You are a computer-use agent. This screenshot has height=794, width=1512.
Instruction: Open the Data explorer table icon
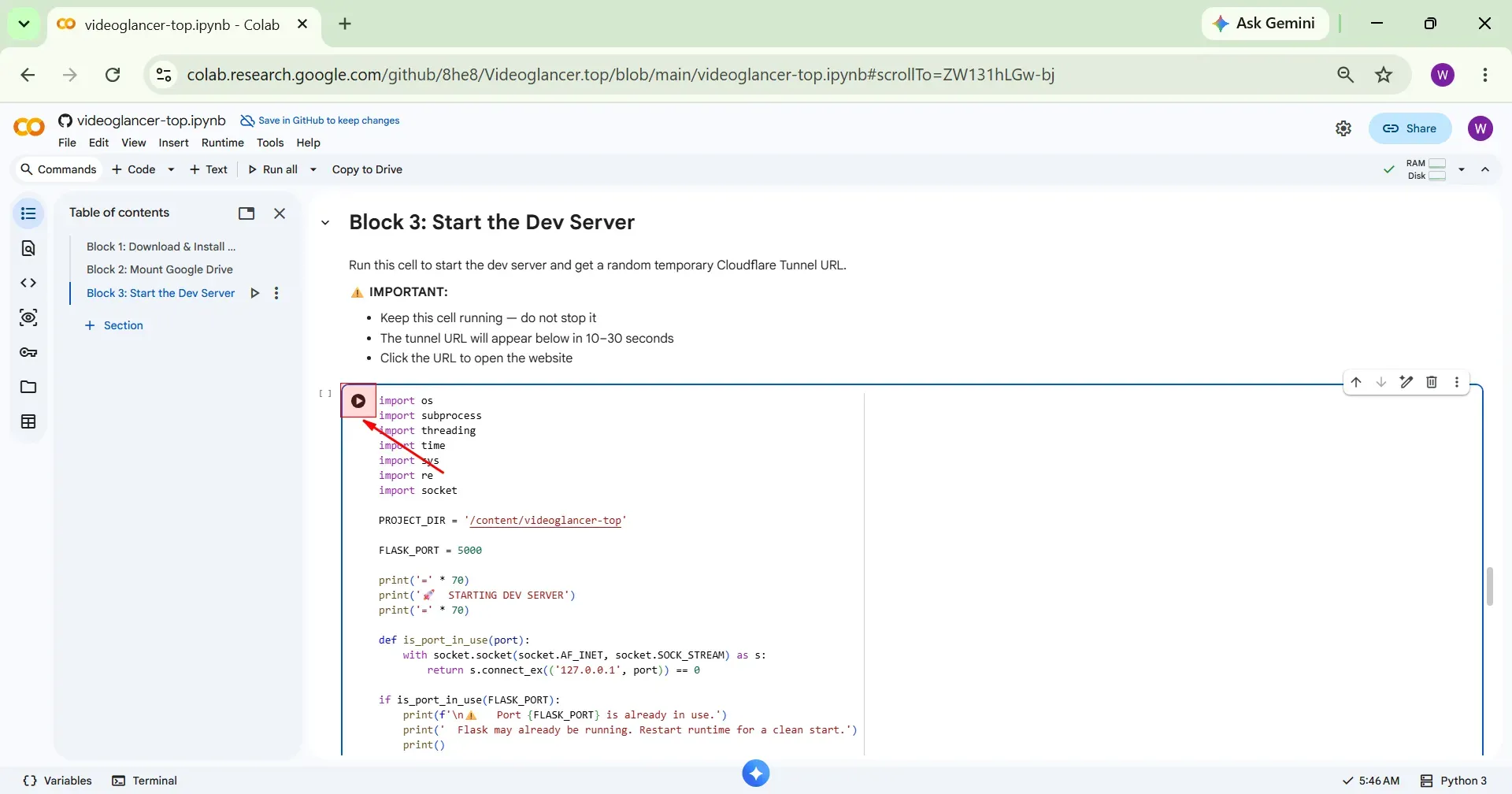pos(28,421)
